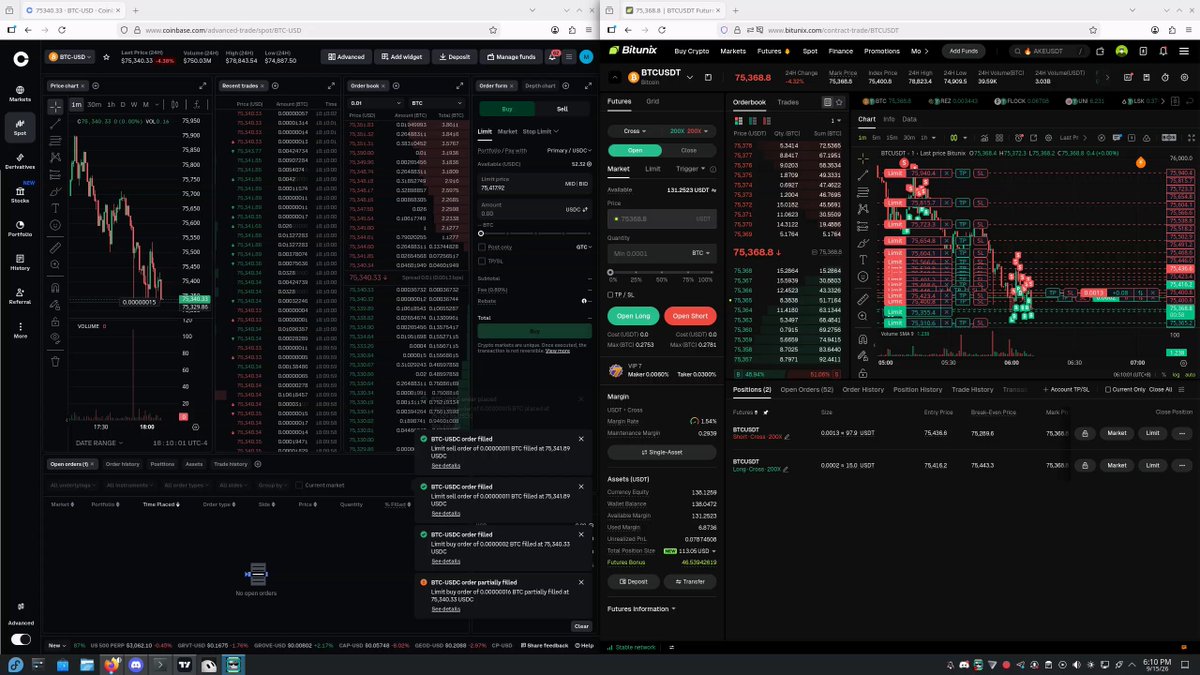Select the crosshair tool in the Coinbase chart
Screen dimensions: 1200x675
55,105
